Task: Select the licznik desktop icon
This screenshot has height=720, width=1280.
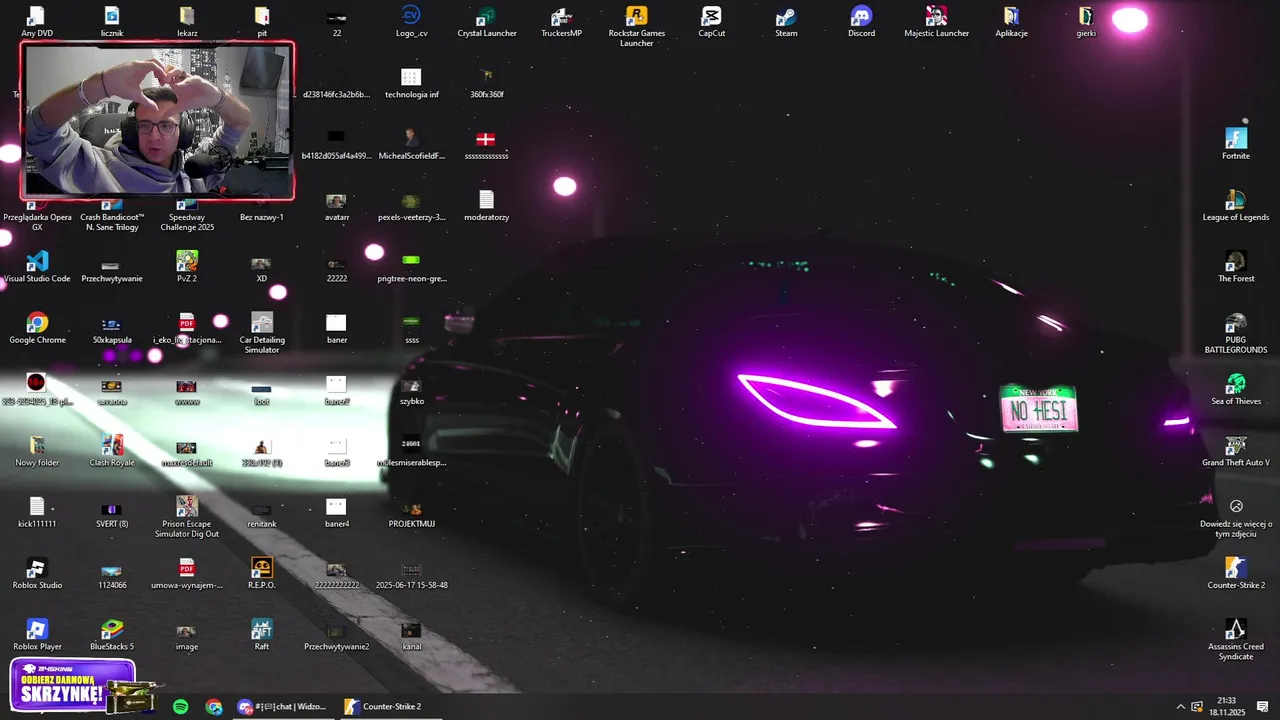Action: (x=112, y=22)
